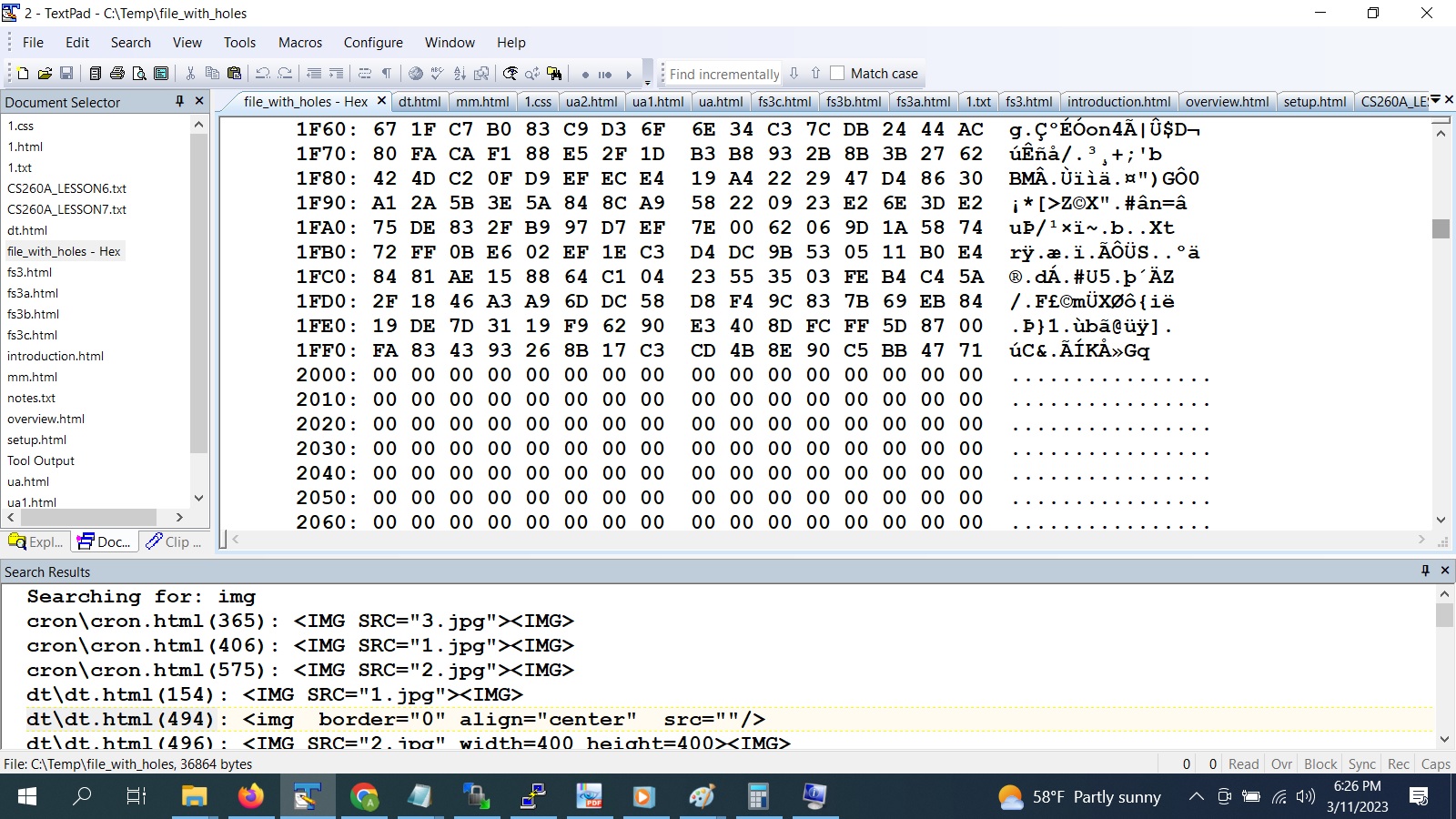Click the Paste clipboard icon
This screenshot has width=1456, height=819.
point(235,74)
